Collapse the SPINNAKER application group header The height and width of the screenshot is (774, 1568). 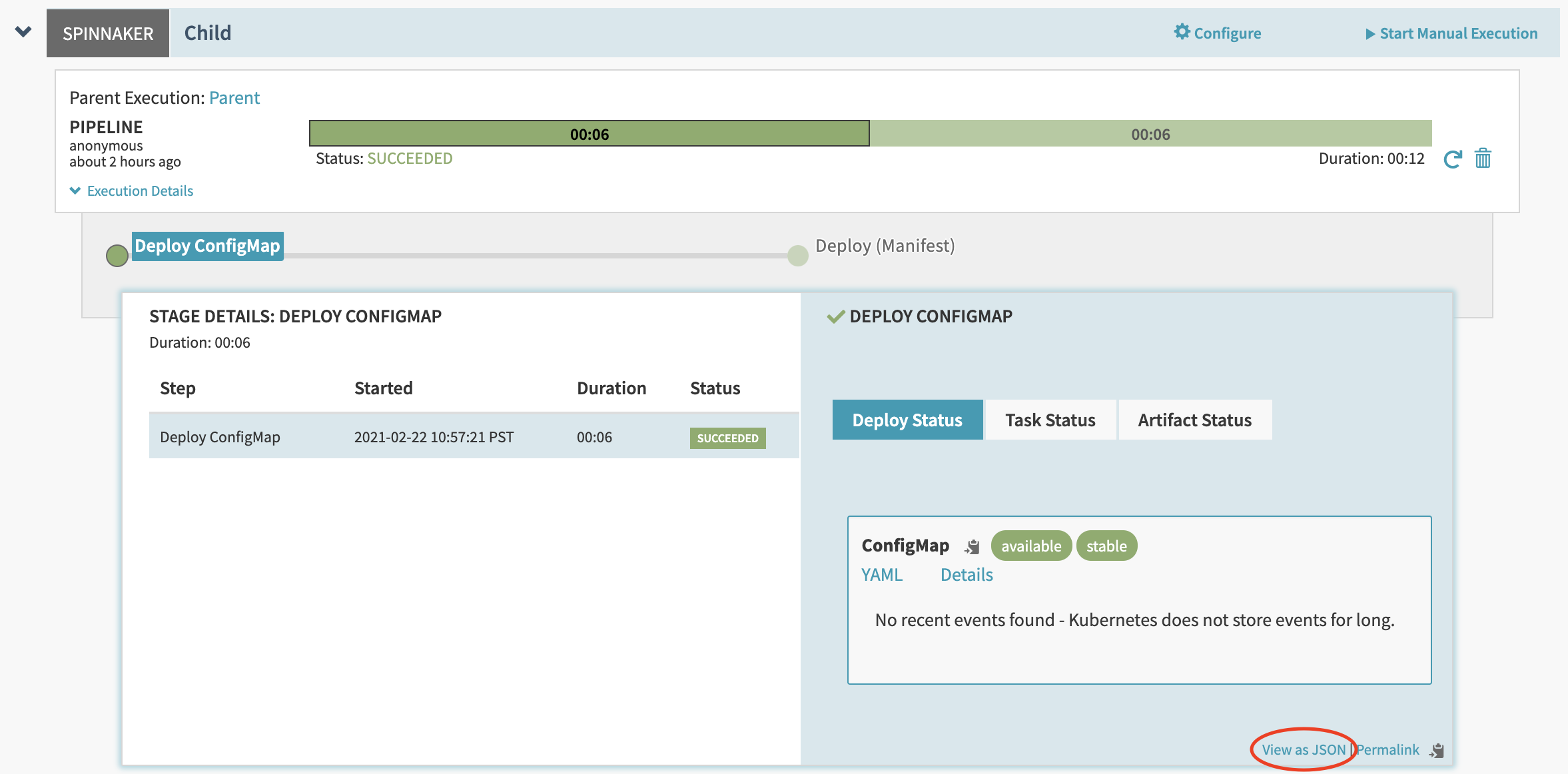pyautogui.click(x=108, y=33)
